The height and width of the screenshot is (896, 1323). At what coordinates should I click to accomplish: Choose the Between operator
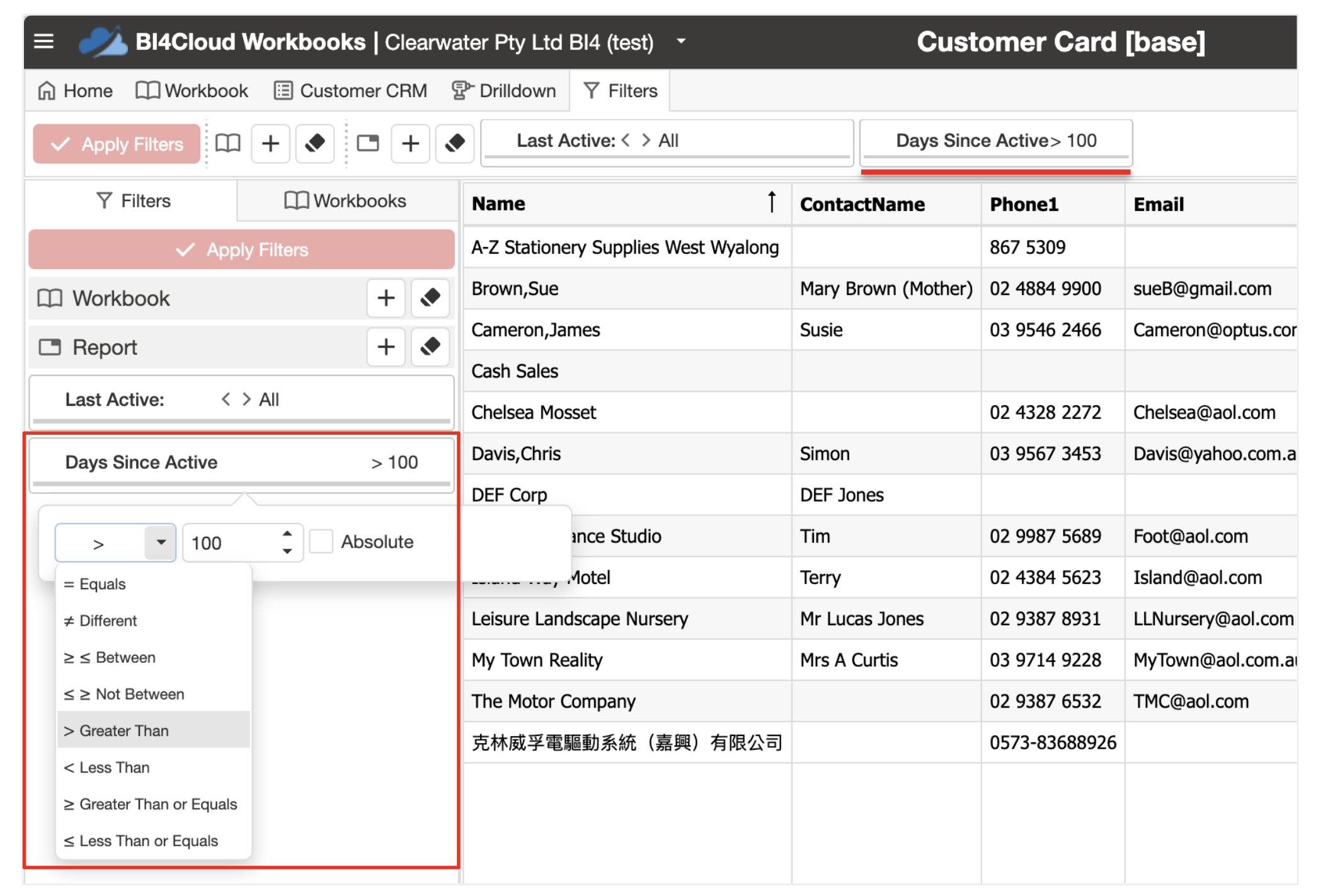tap(154, 657)
